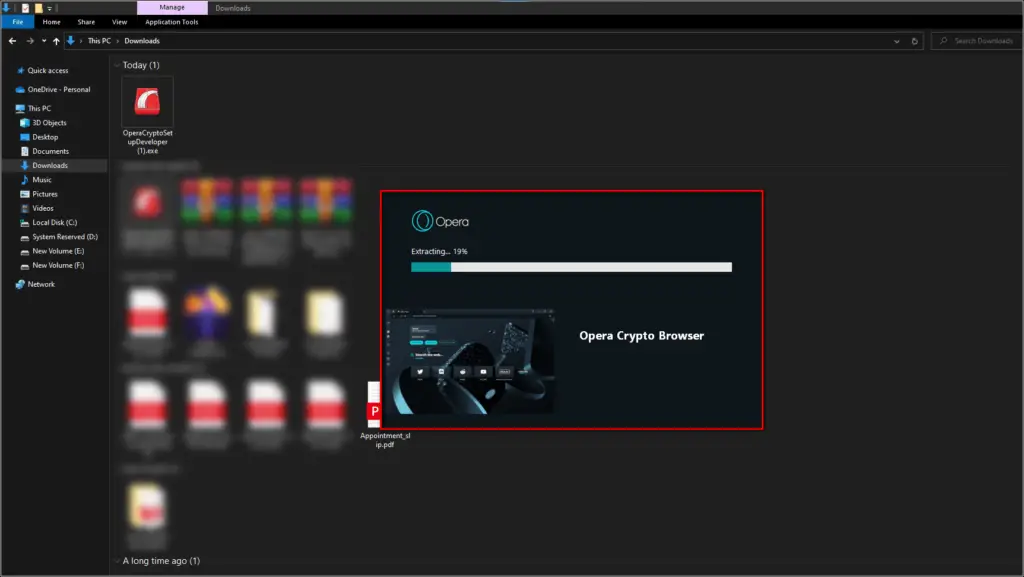This screenshot has width=1024, height=577.
Task: Expand the address bar history dropdown
Action: point(897,40)
